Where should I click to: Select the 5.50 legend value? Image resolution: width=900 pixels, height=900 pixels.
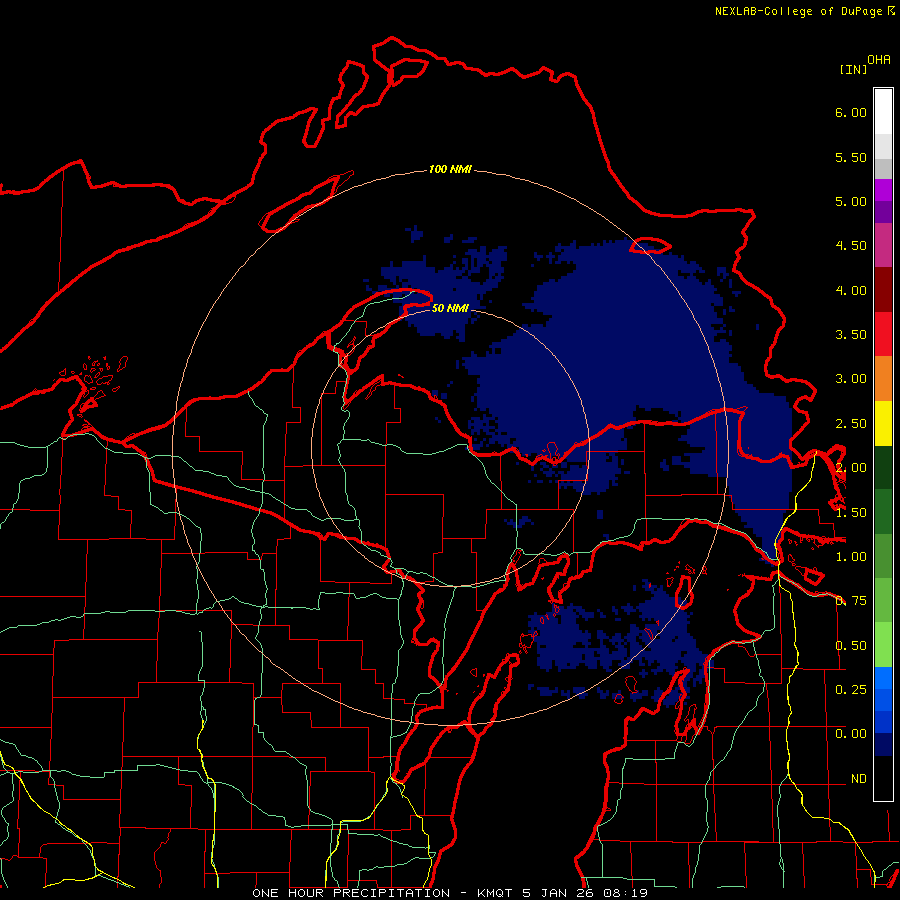851,157
